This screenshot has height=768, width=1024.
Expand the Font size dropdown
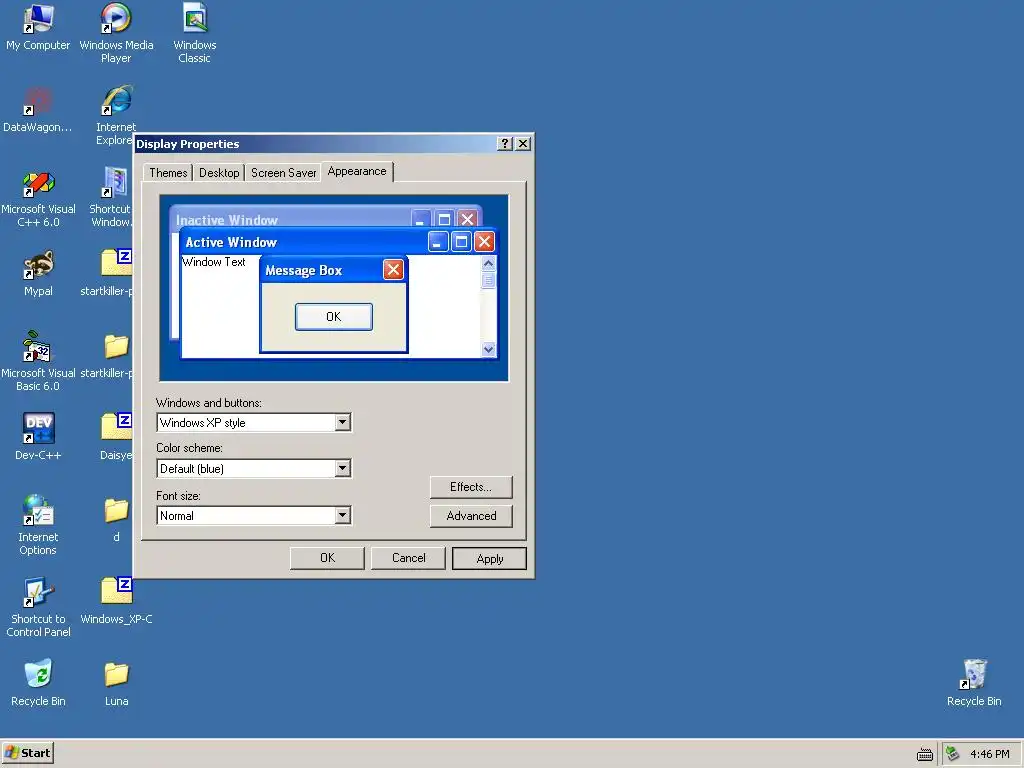tap(342, 515)
